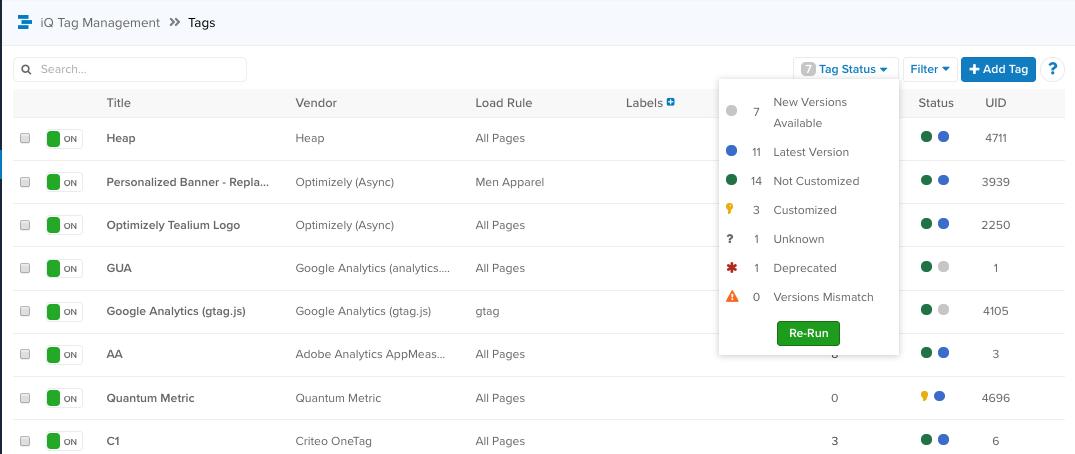Click the yellow Customized pin icon

point(729,208)
